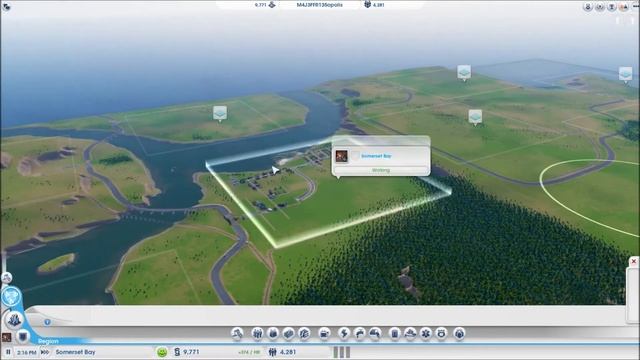Open the achievements trophy icon top-right
640x360 pixels.
[x=611, y=7]
